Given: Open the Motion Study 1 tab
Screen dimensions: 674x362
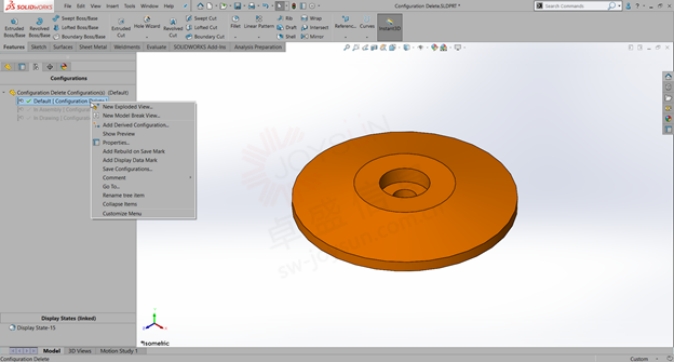Looking at the screenshot, I should [x=119, y=351].
